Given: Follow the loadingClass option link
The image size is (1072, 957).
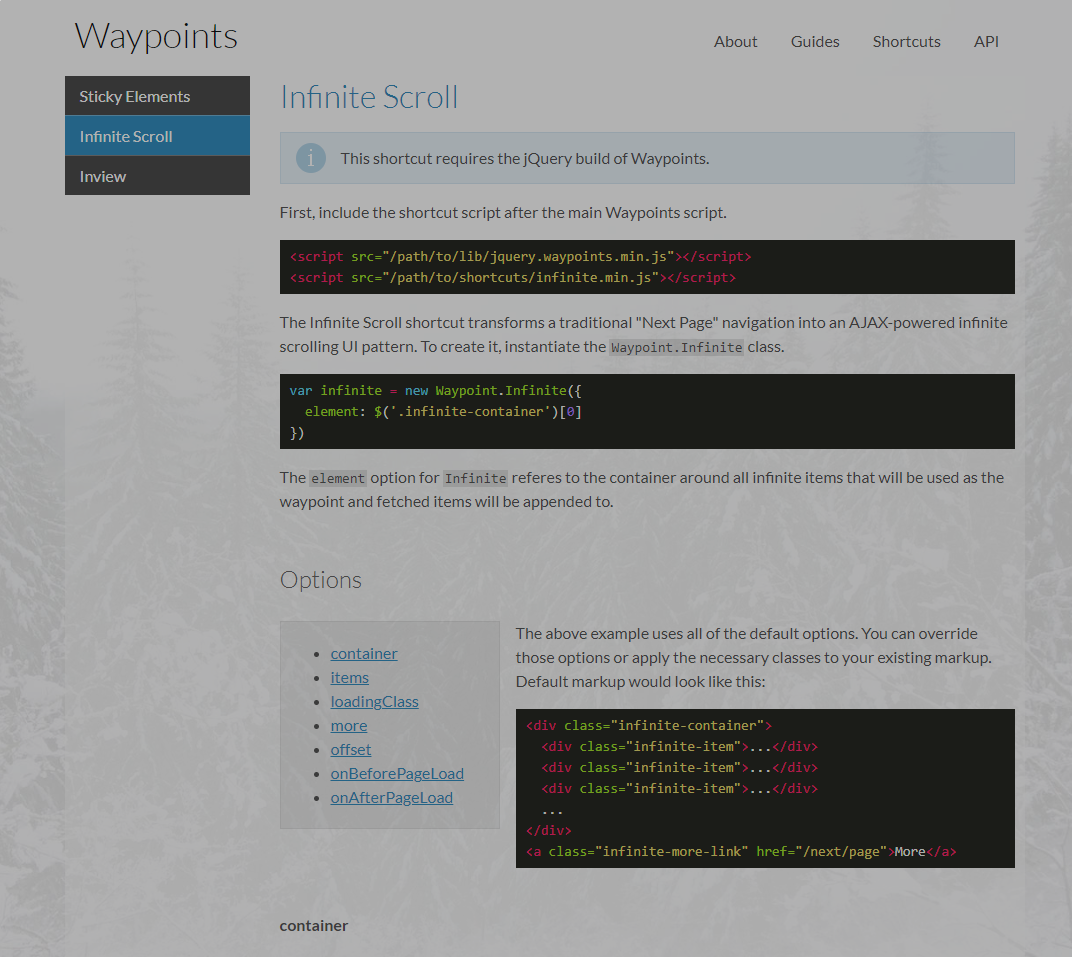Looking at the screenshot, I should coord(374,701).
